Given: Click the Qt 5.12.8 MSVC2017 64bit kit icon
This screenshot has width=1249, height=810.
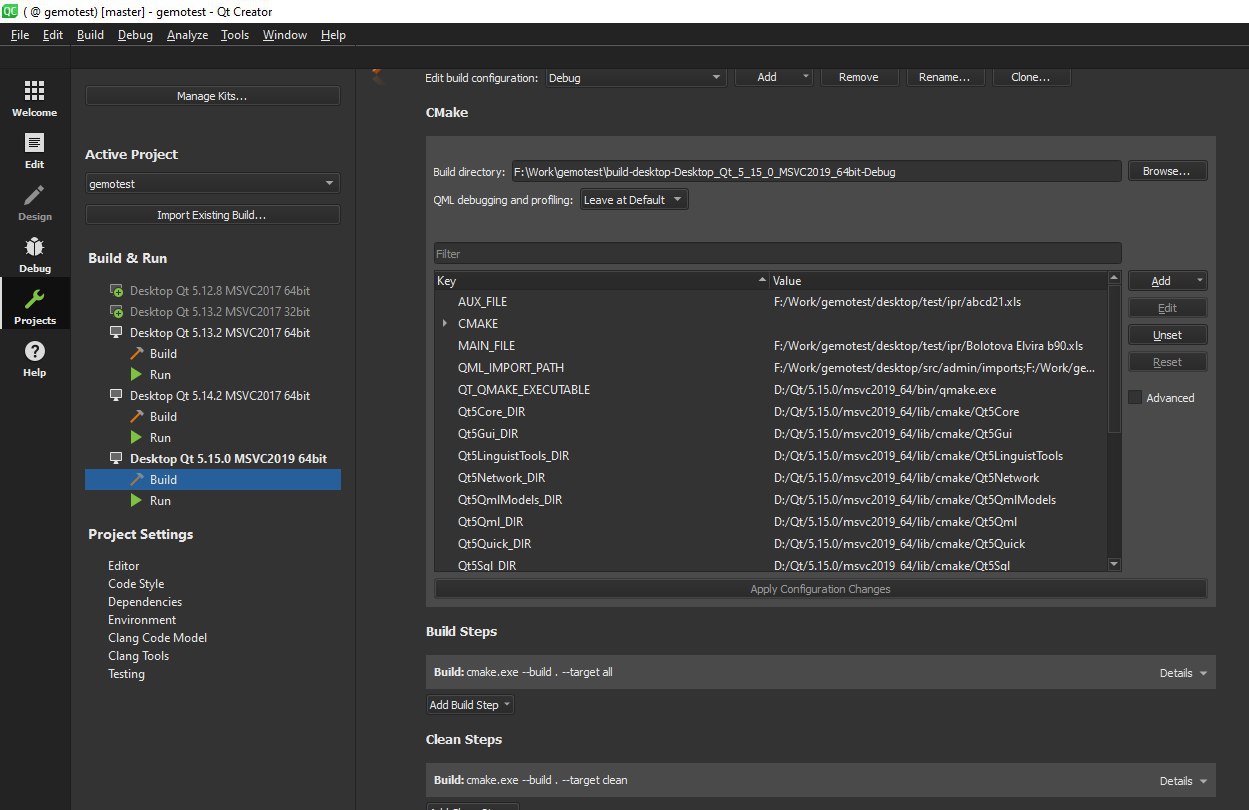Looking at the screenshot, I should tap(116, 291).
